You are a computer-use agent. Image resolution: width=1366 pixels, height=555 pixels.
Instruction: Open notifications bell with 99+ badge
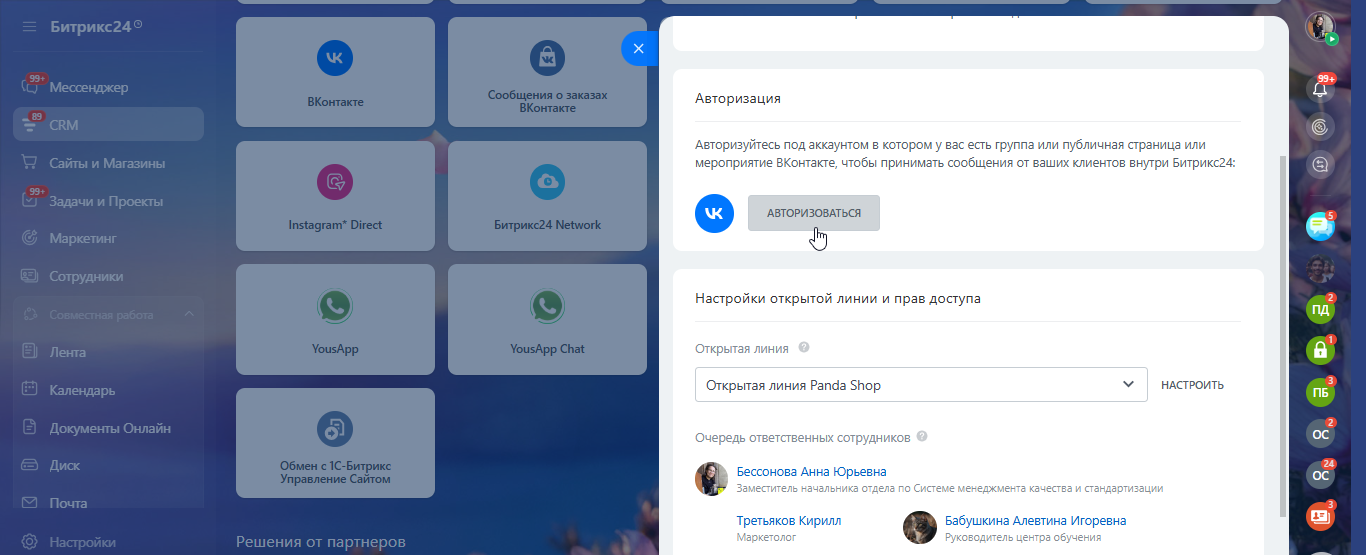(x=1320, y=88)
